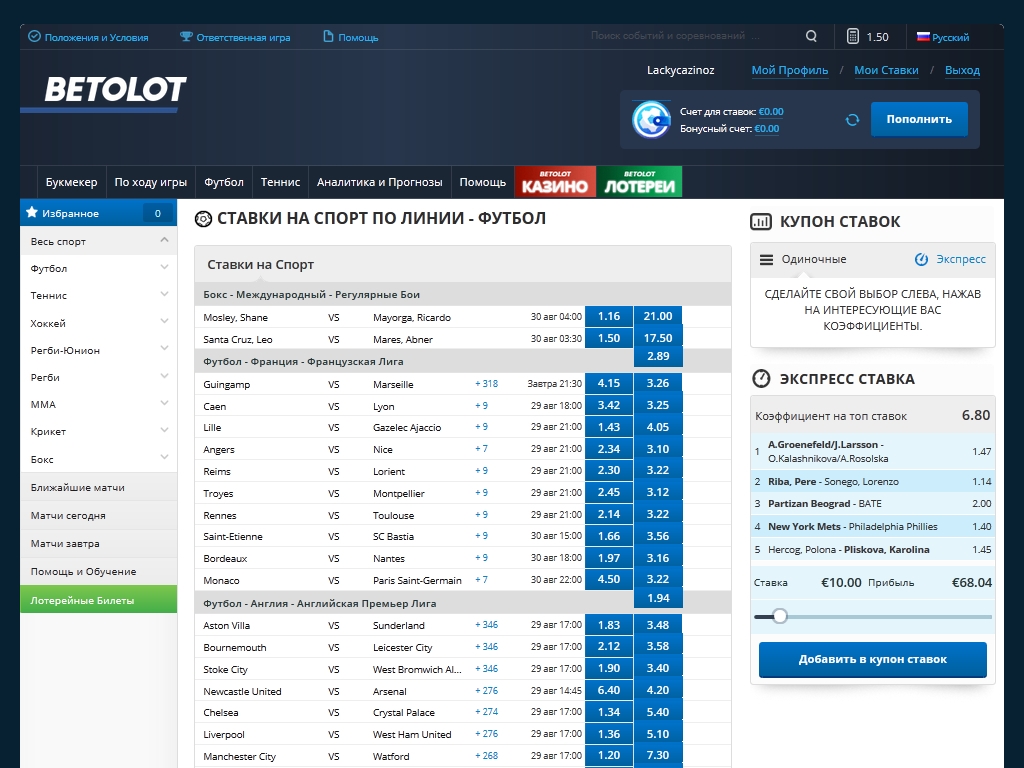Screen dimensions: 1024x768
Task: Adjust the express stake slider handle
Action: 780,616
